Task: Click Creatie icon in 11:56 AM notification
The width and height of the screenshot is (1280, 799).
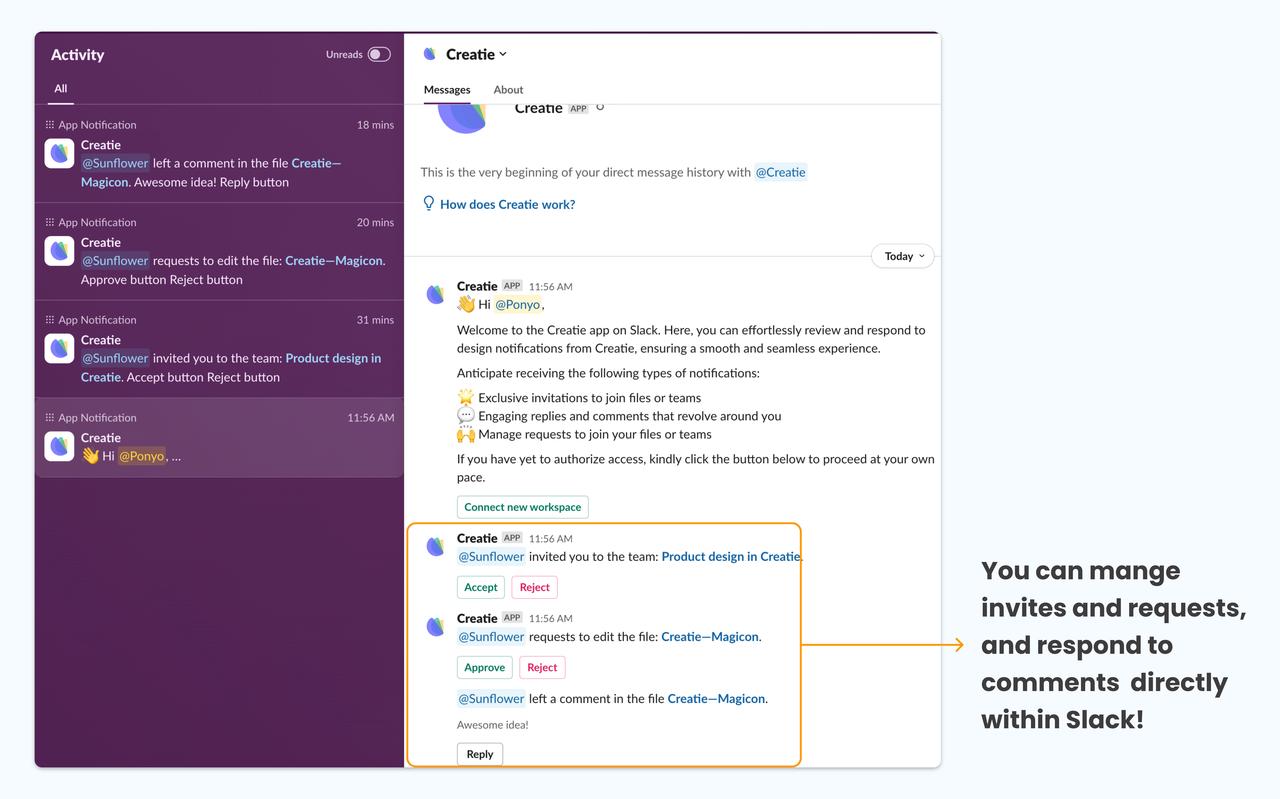Action: click(60, 446)
